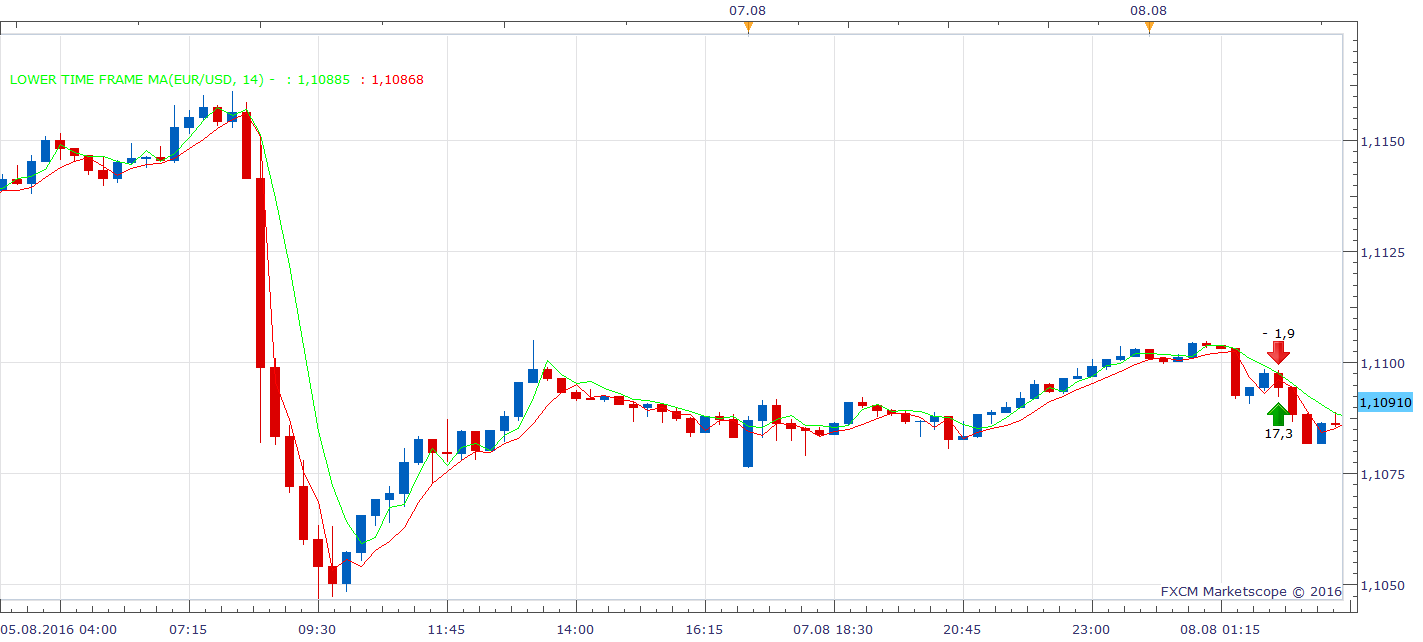Click the 1,1050 price axis label
1423x642 pixels.
click(x=1382, y=585)
